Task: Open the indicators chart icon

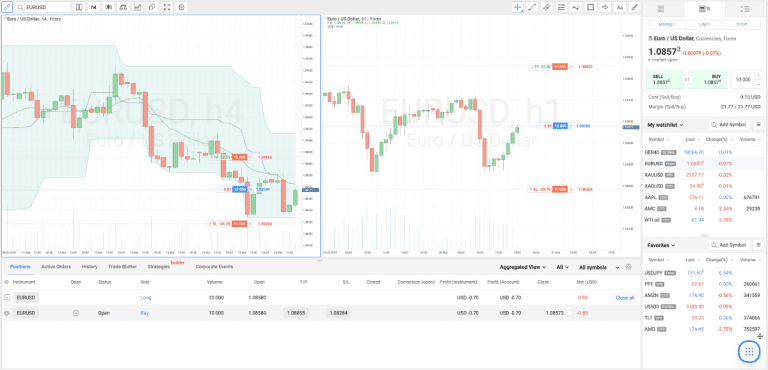Action: (138, 7)
